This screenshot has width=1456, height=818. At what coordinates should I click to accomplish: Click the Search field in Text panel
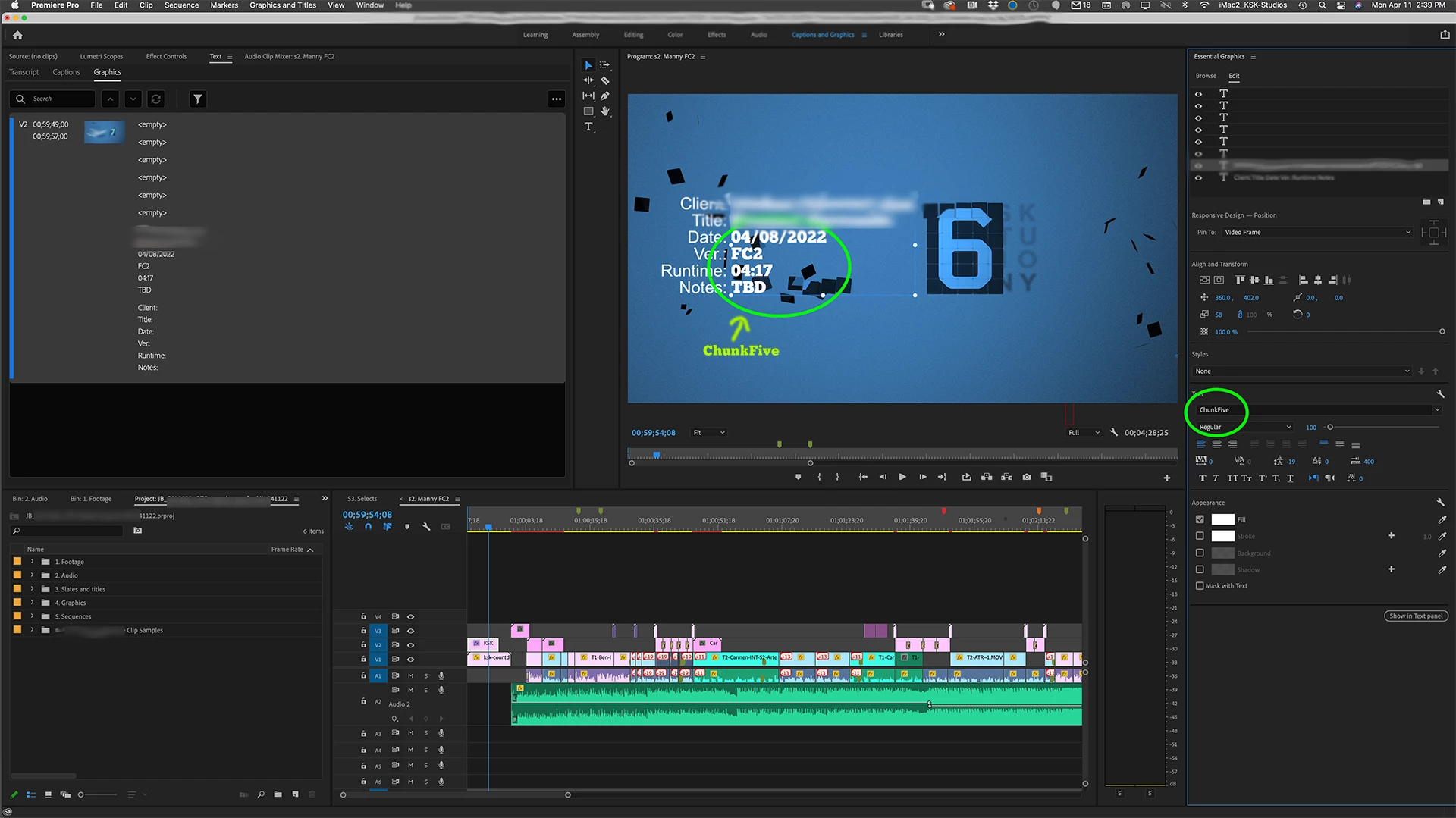click(x=53, y=99)
